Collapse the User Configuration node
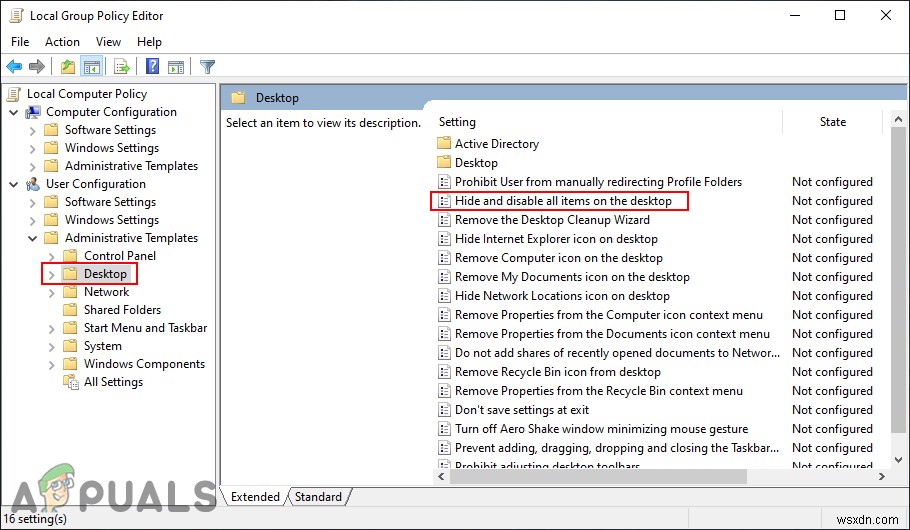This screenshot has width=910, height=530. tap(13, 184)
